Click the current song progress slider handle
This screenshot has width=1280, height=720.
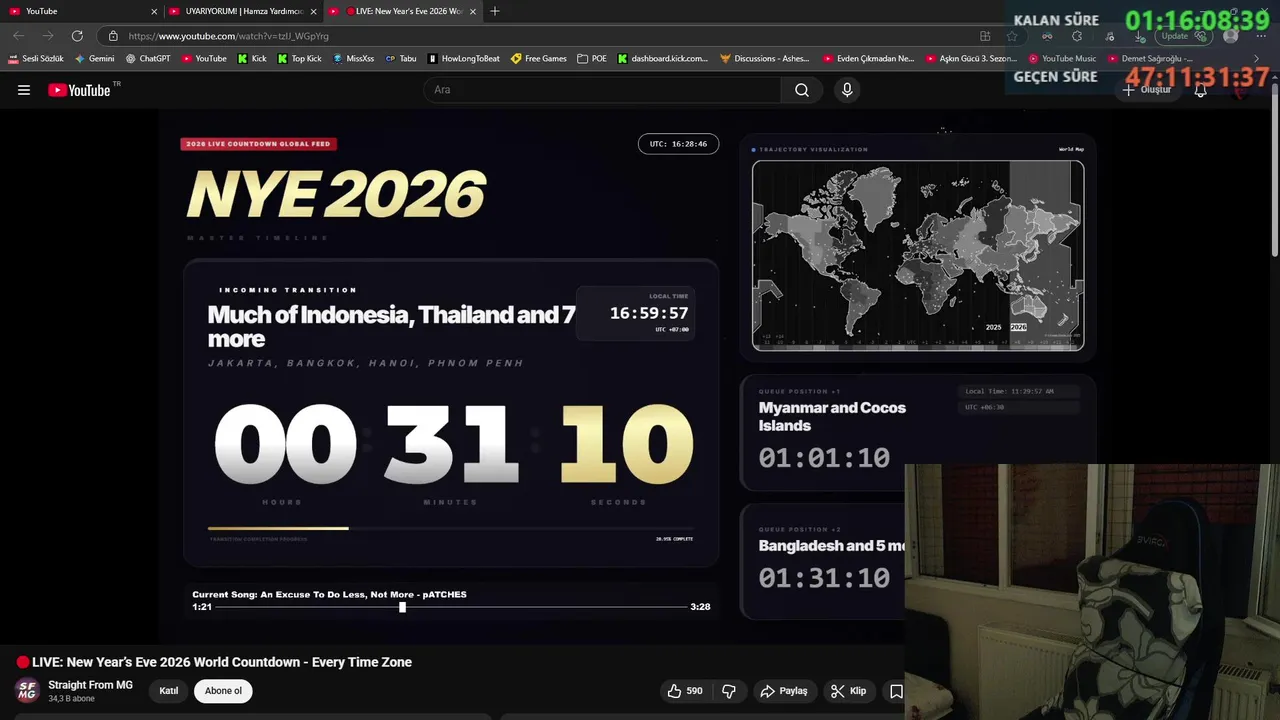(402, 607)
